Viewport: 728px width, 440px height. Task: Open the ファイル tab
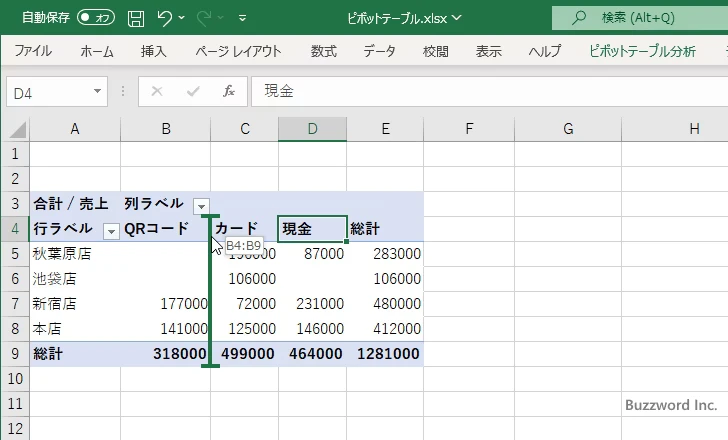(x=33, y=51)
